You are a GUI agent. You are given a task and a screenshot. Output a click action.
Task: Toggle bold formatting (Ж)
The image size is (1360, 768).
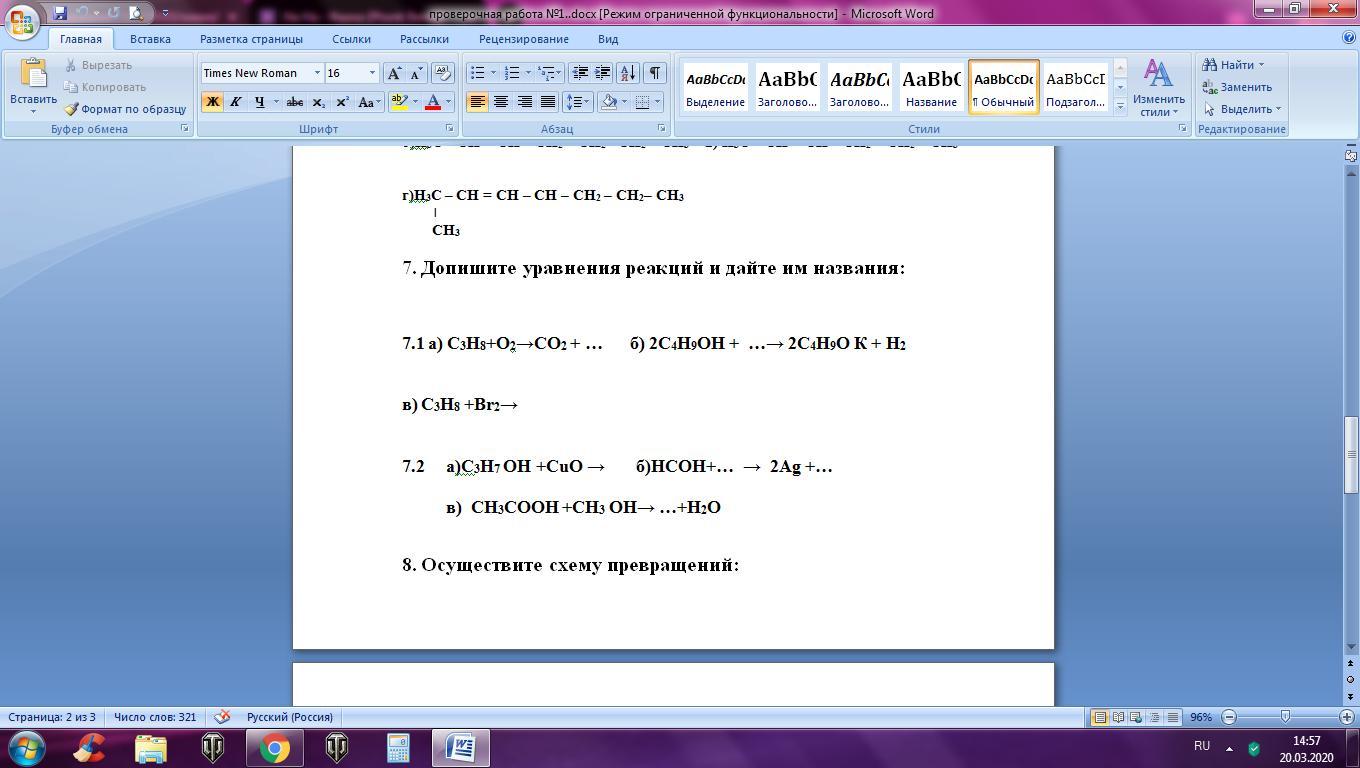(x=212, y=102)
